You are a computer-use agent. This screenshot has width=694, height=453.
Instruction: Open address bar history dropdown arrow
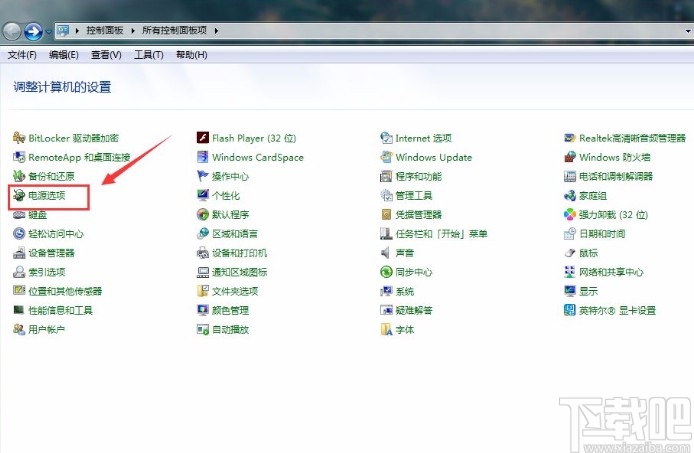point(688,31)
